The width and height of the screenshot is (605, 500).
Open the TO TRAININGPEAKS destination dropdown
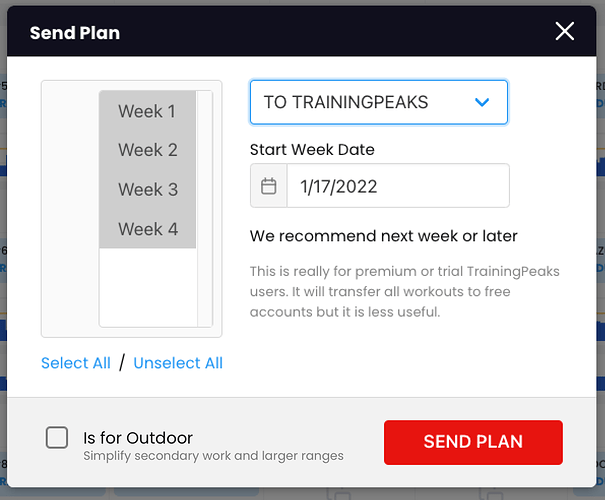(379, 102)
